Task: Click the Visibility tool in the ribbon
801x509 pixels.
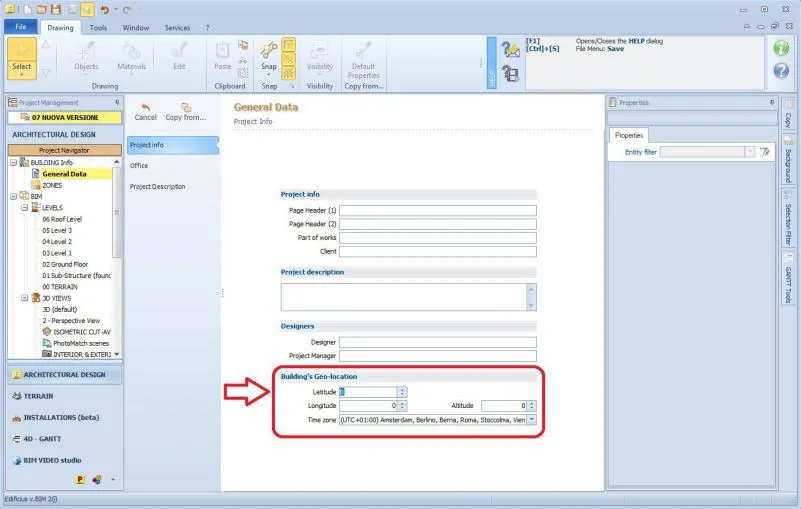Action: pos(320,56)
